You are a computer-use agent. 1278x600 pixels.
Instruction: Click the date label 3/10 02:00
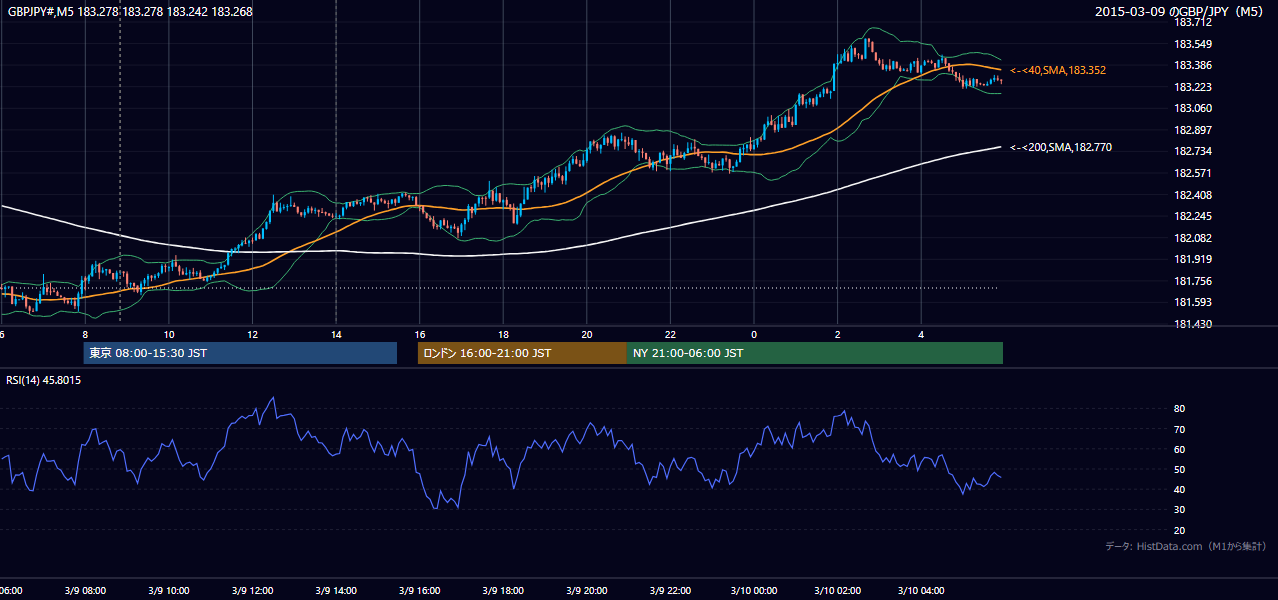(838, 591)
